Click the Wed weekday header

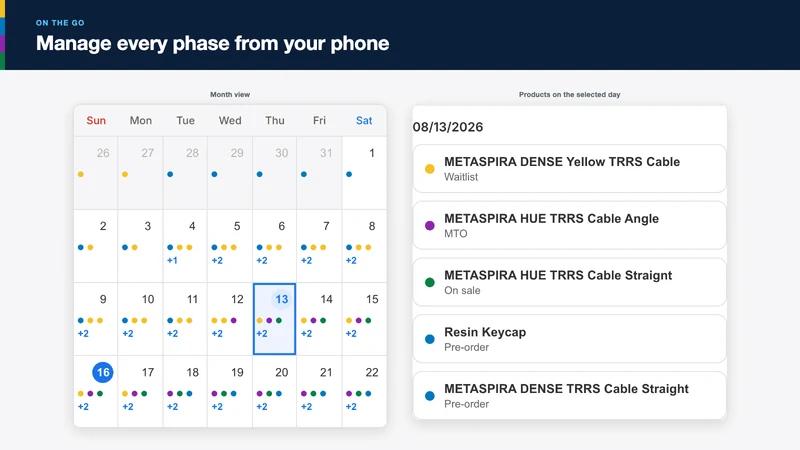(230, 120)
